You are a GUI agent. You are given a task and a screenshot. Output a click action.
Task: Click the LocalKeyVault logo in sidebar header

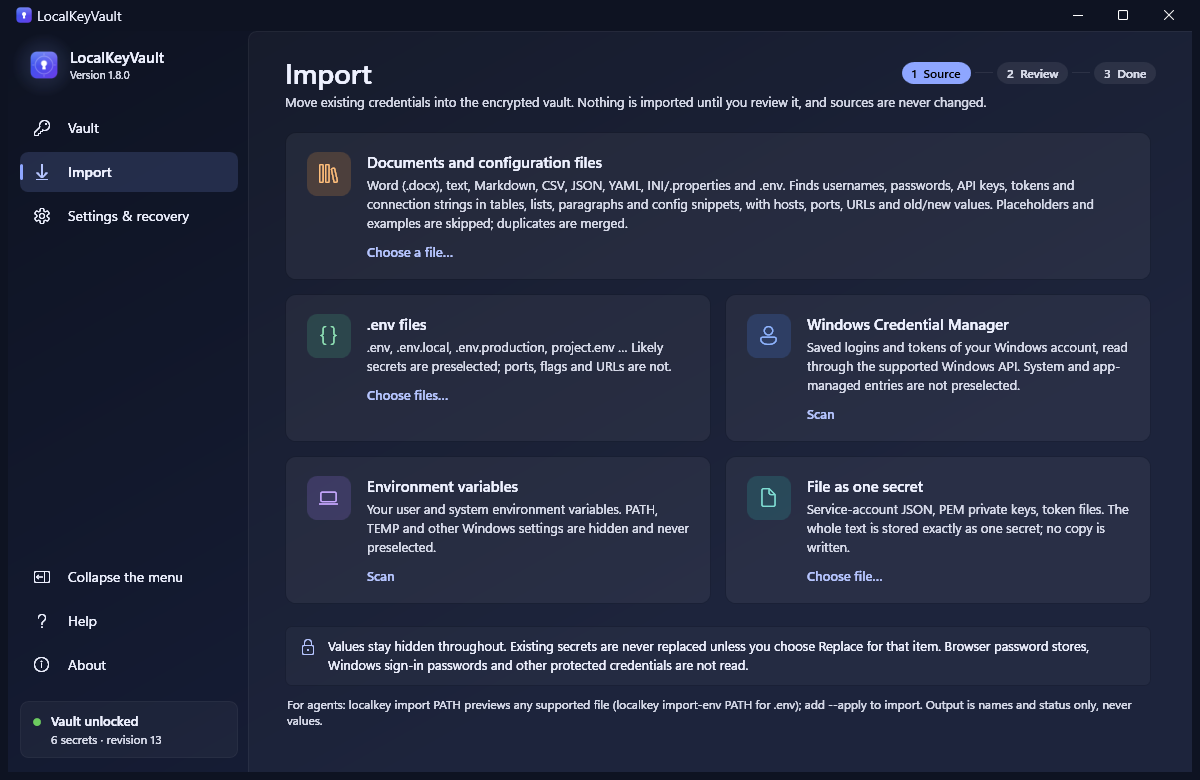[x=44, y=65]
